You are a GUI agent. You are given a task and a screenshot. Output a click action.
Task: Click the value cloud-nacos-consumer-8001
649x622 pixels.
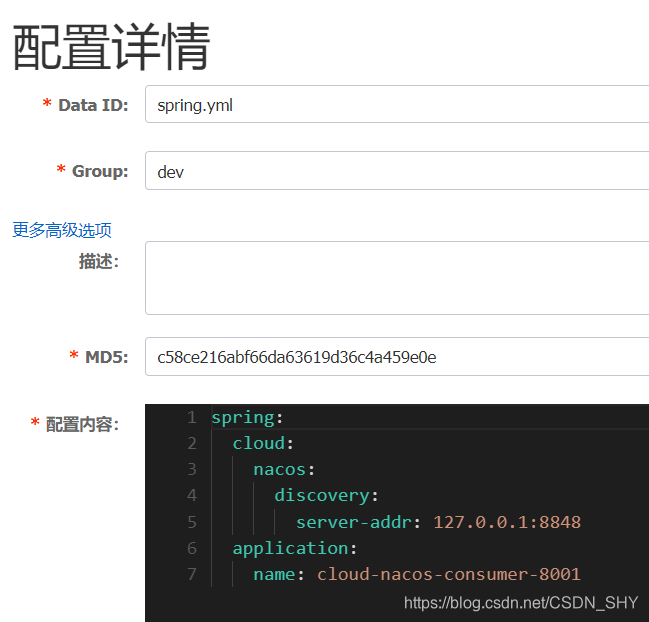pos(449,574)
